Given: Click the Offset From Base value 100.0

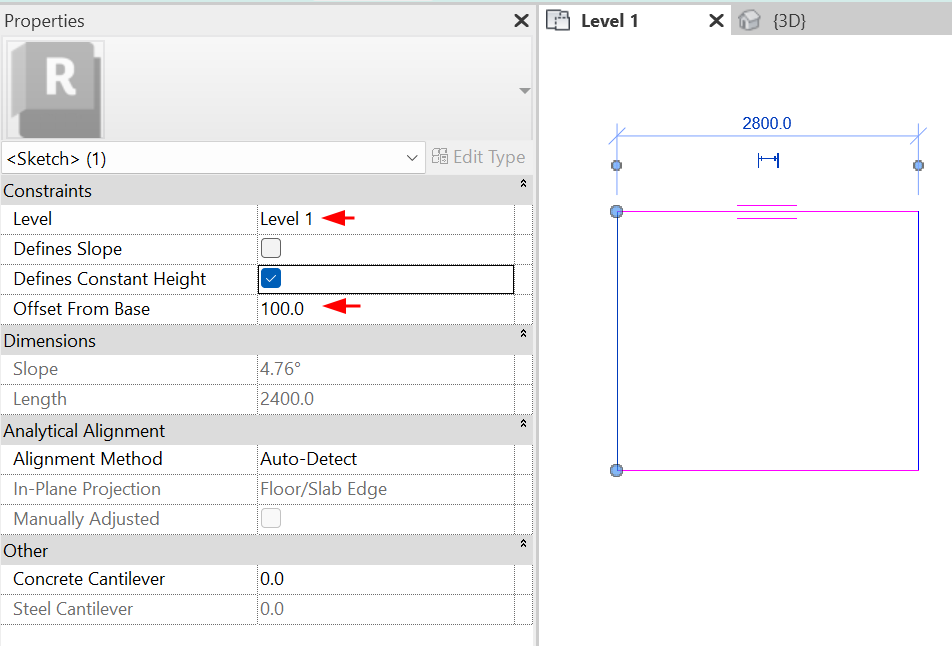Looking at the screenshot, I should point(282,308).
